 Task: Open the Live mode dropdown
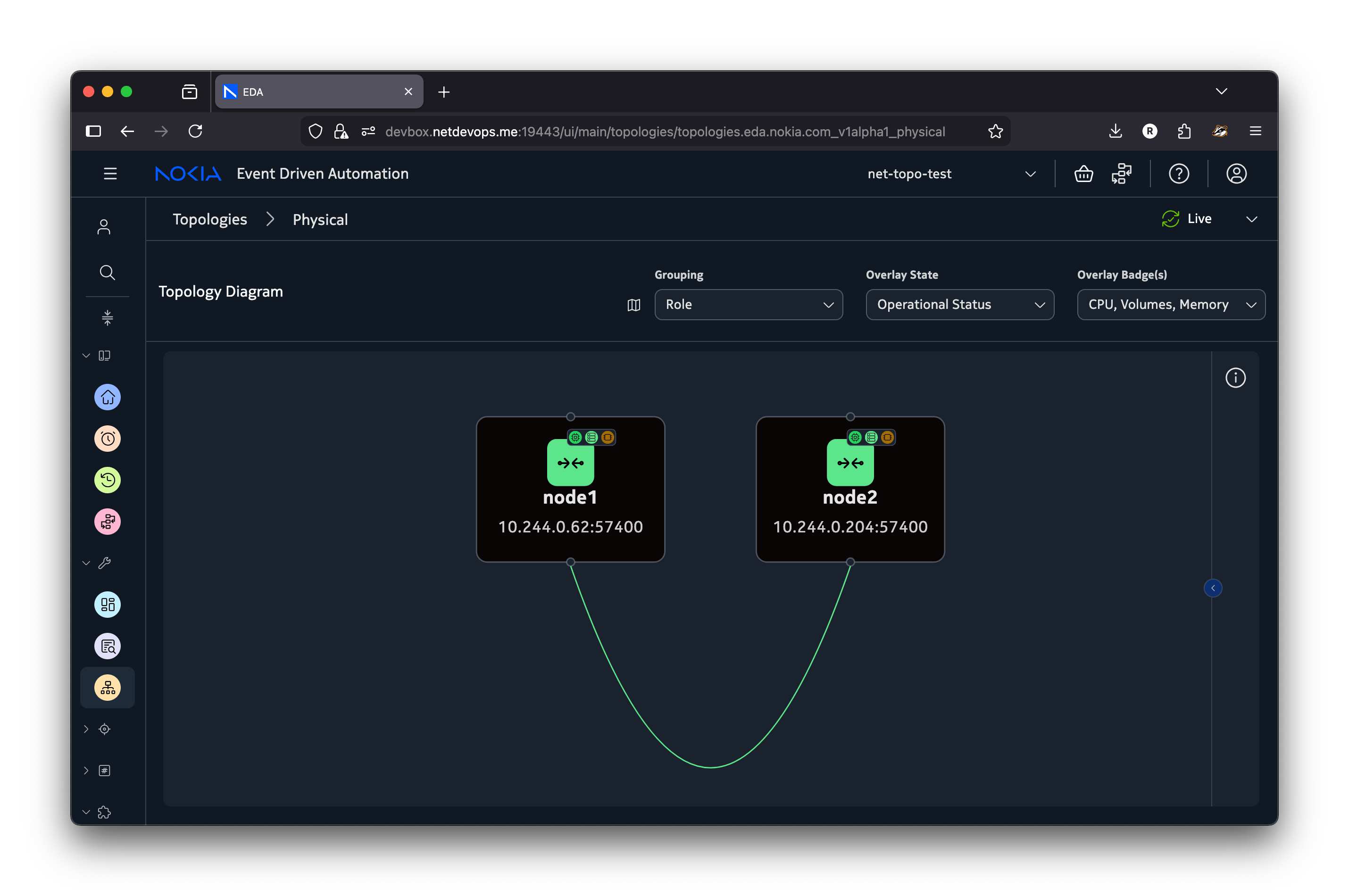pyautogui.click(x=1251, y=219)
